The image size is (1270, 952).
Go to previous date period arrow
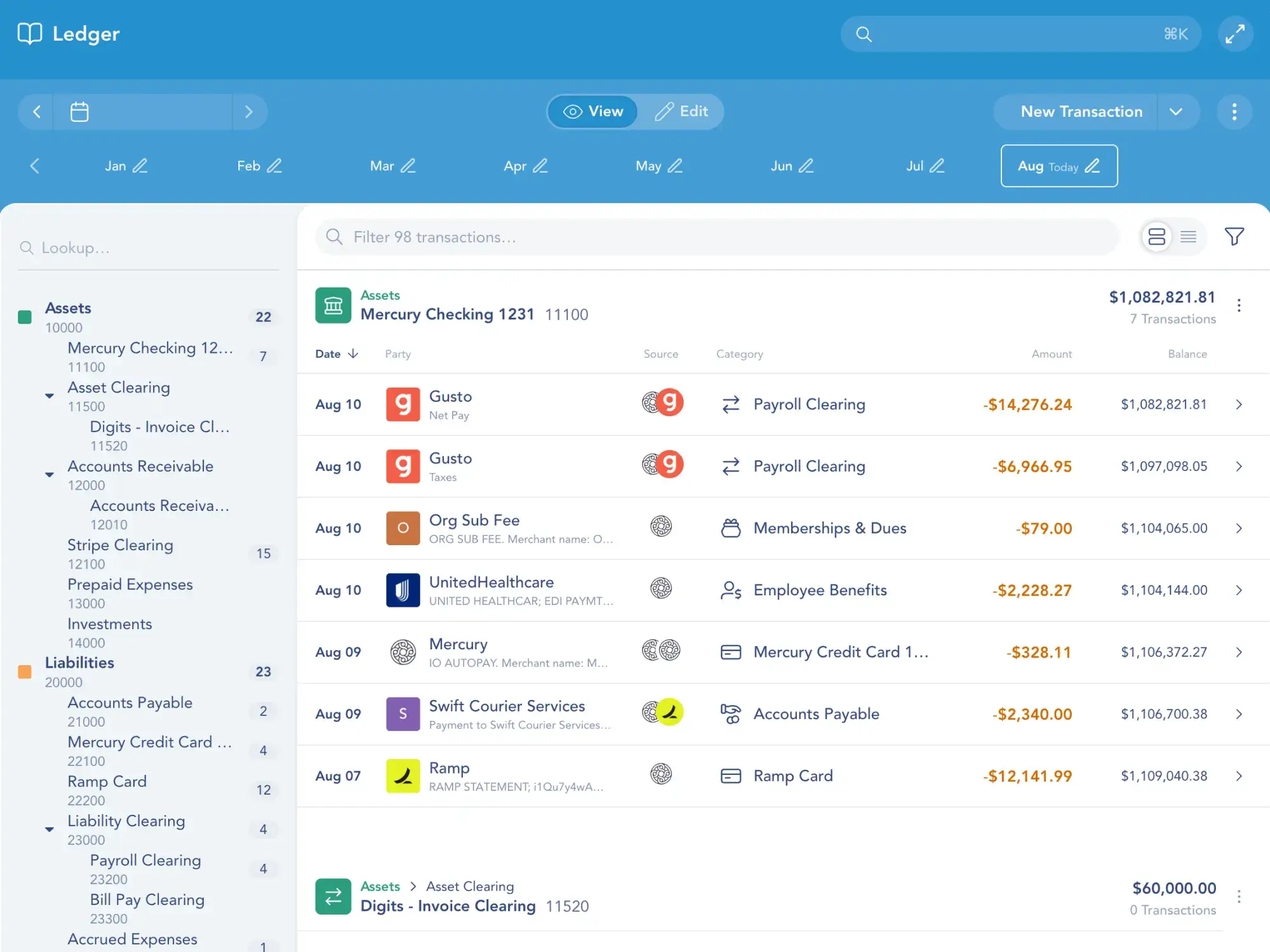(36, 112)
